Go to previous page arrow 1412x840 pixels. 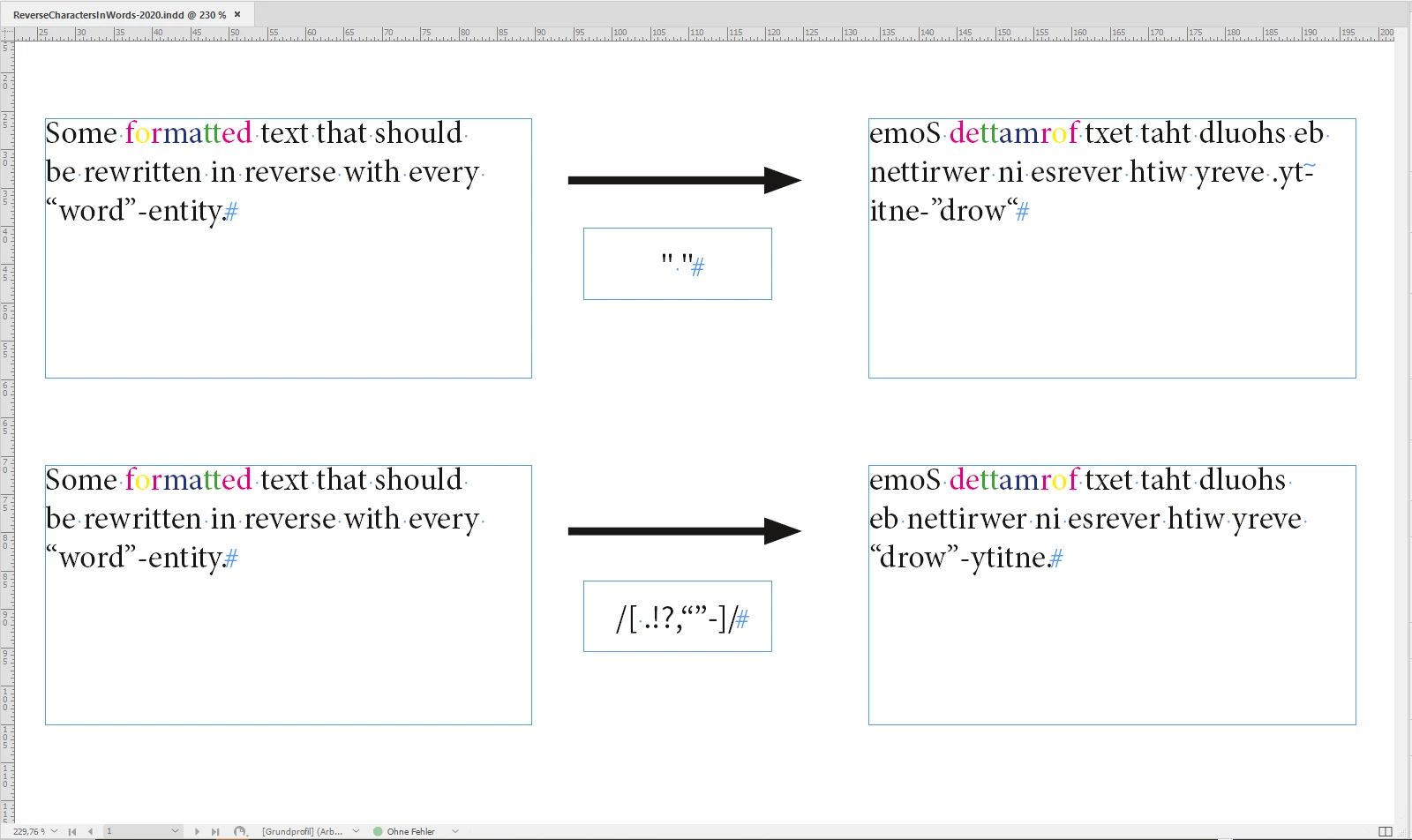(90, 831)
